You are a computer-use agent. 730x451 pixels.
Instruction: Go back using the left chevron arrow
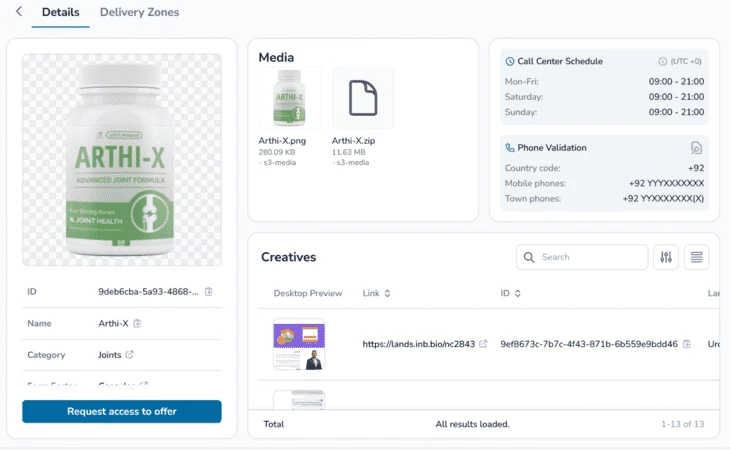[x=18, y=12]
